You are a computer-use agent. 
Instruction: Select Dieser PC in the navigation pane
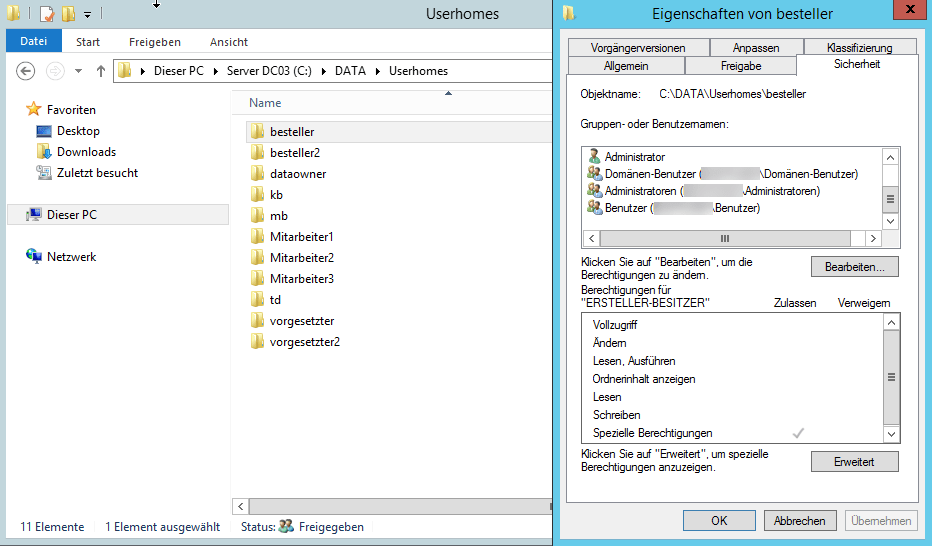tap(71, 215)
